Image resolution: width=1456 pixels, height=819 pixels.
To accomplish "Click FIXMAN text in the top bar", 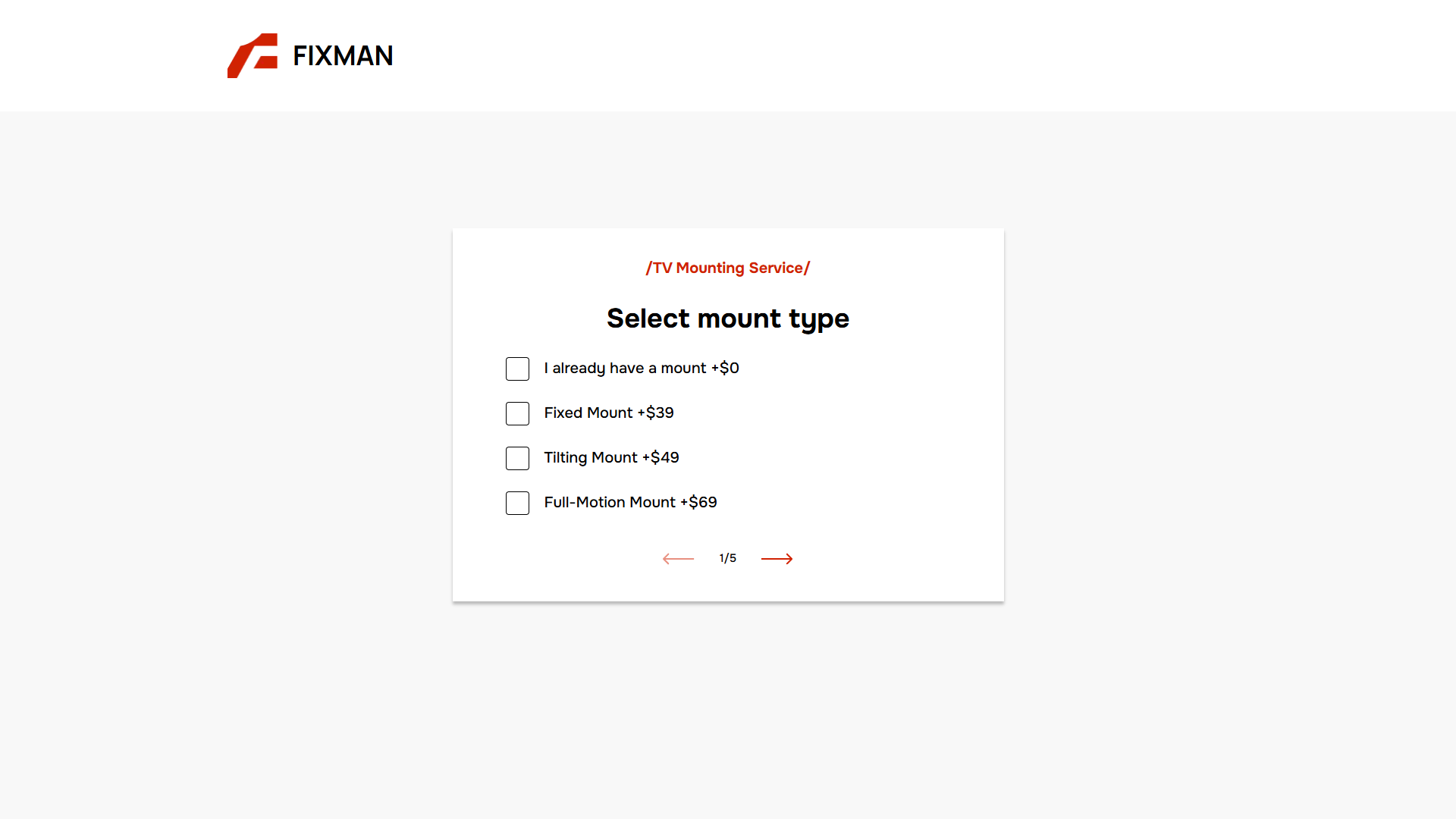I will (343, 55).
